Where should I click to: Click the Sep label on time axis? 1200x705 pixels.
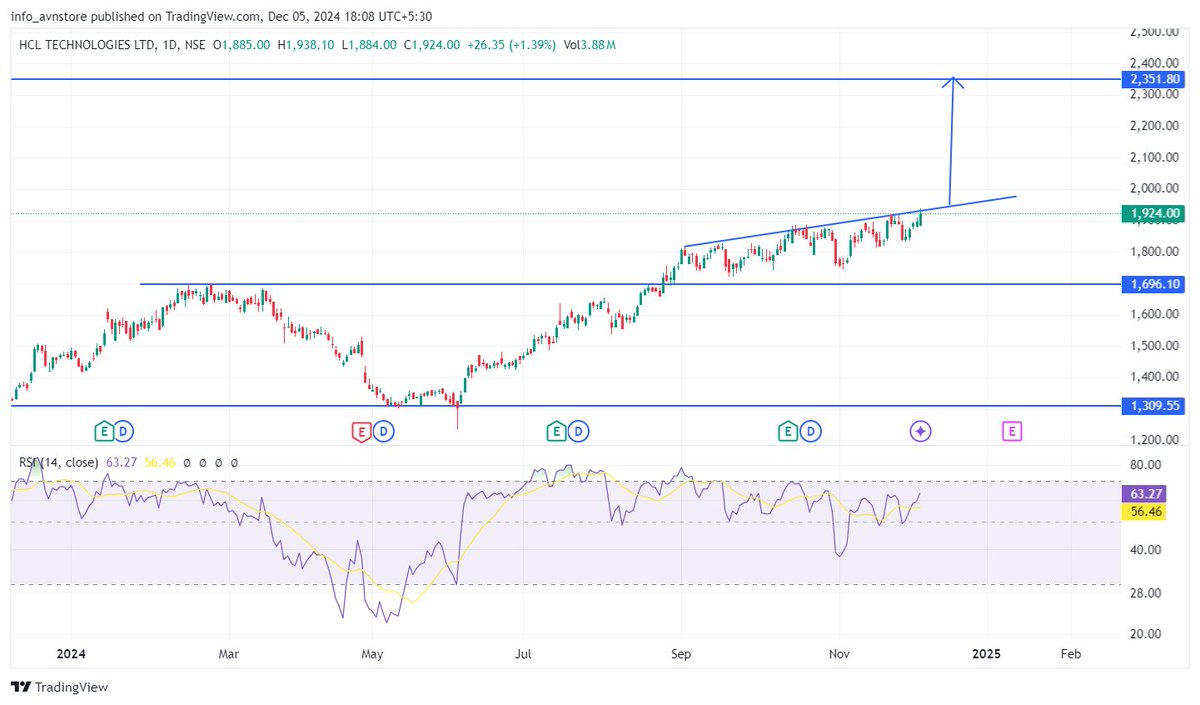[x=681, y=654]
